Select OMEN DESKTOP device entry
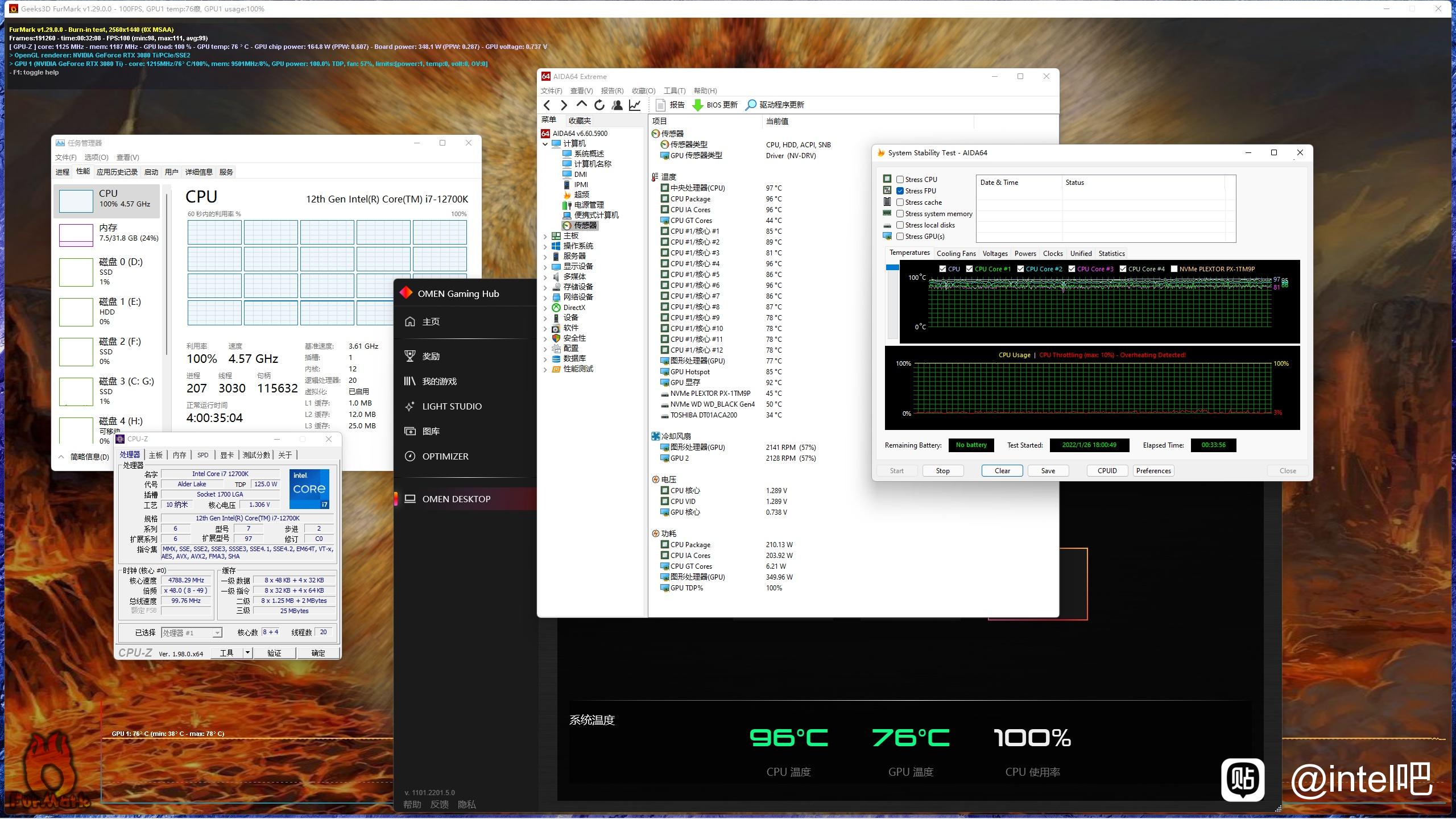Image resolution: width=1456 pixels, height=819 pixels. (465, 499)
